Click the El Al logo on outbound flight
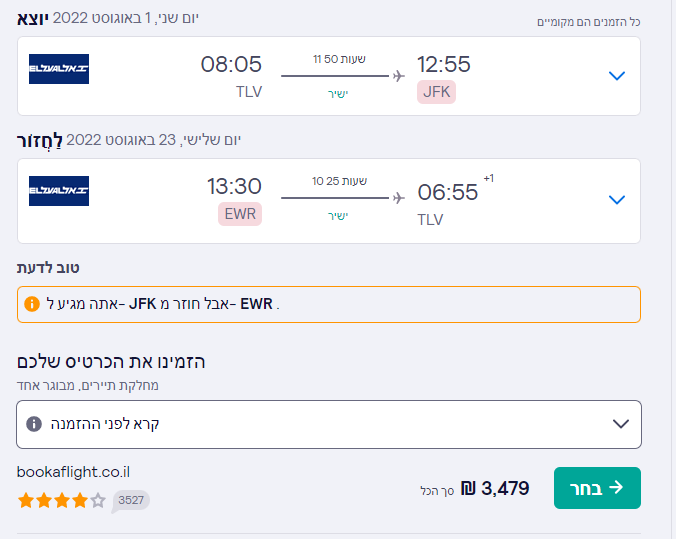The height and width of the screenshot is (539, 676). [59, 69]
